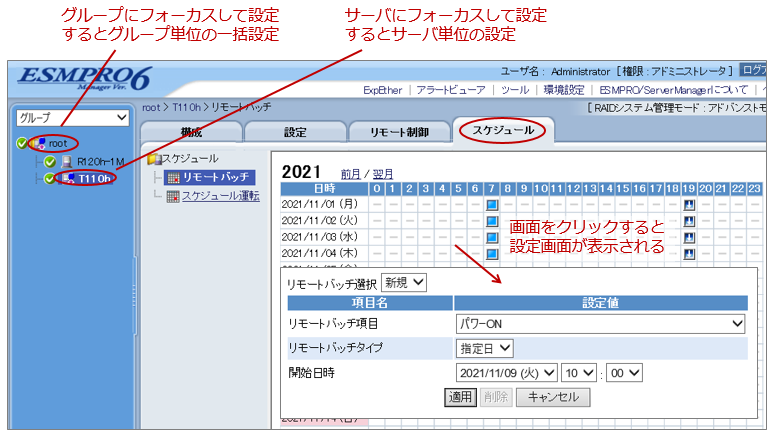Click the 19 o'clock schedule icon on 2021/11/01
Screen dimensions: 773x439
click(x=689, y=205)
